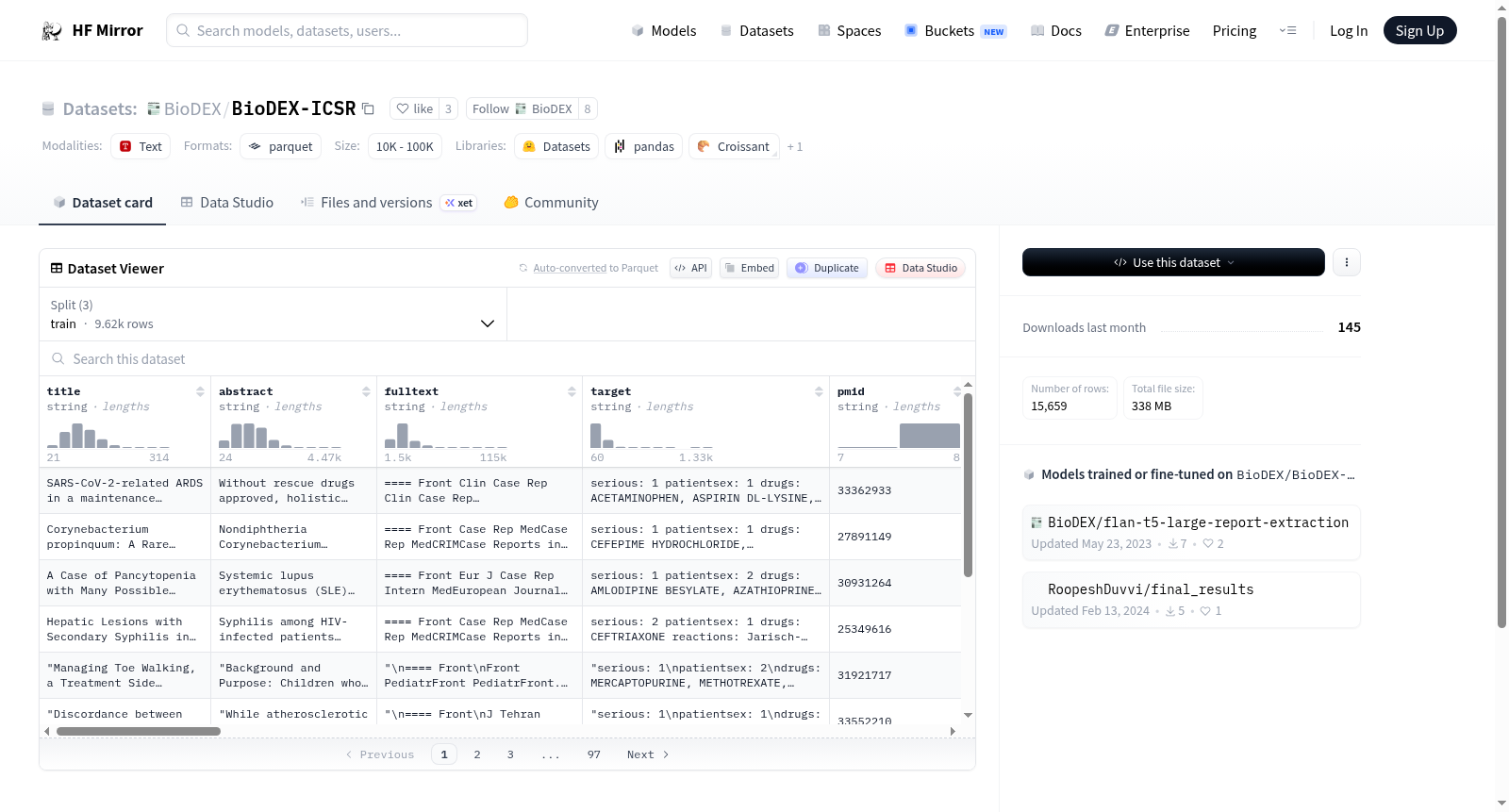Switch to the Data Studio tab
This screenshot has width=1509, height=812.
tap(227, 203)
